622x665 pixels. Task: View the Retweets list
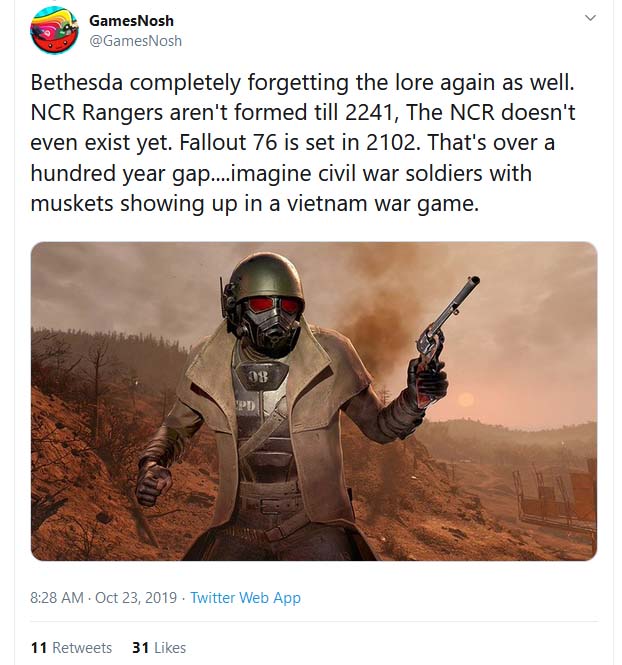pyautogui.click(x=82, y=647)
